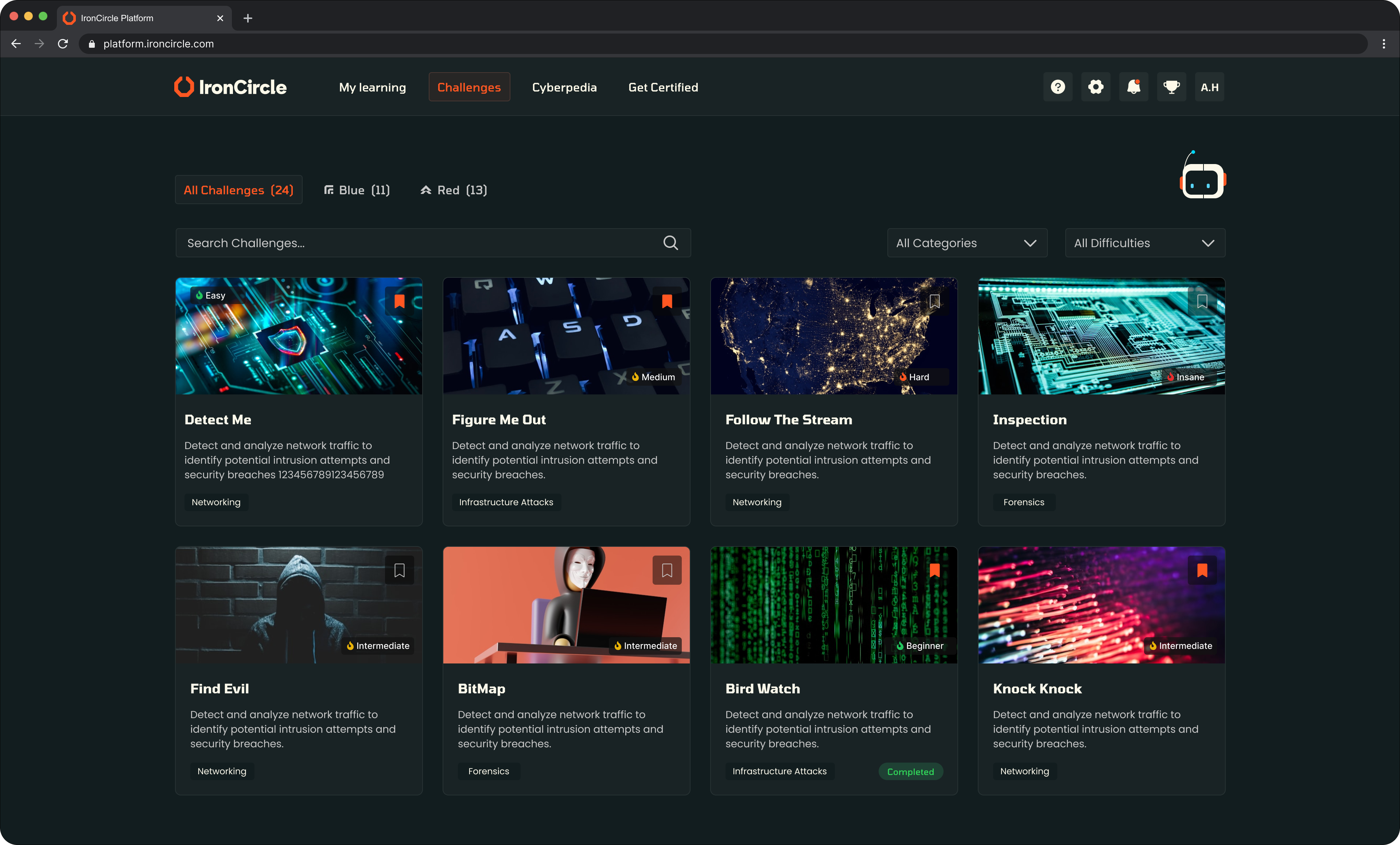Reload the page with browser refresh icon
The image size is (1400, 845).
coord(63,44)
